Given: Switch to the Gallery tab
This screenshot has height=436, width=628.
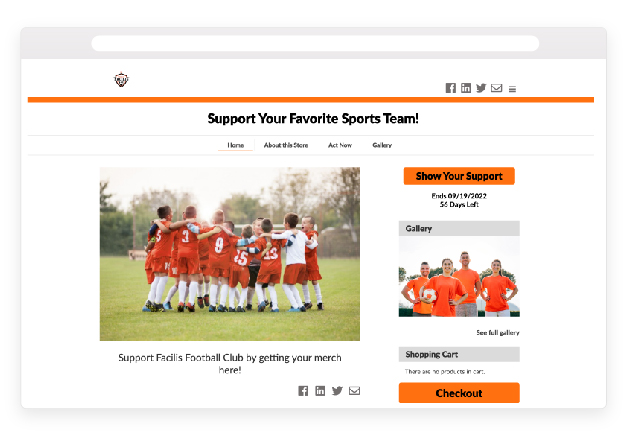Looking at the screenshot, I should [382, 145].
